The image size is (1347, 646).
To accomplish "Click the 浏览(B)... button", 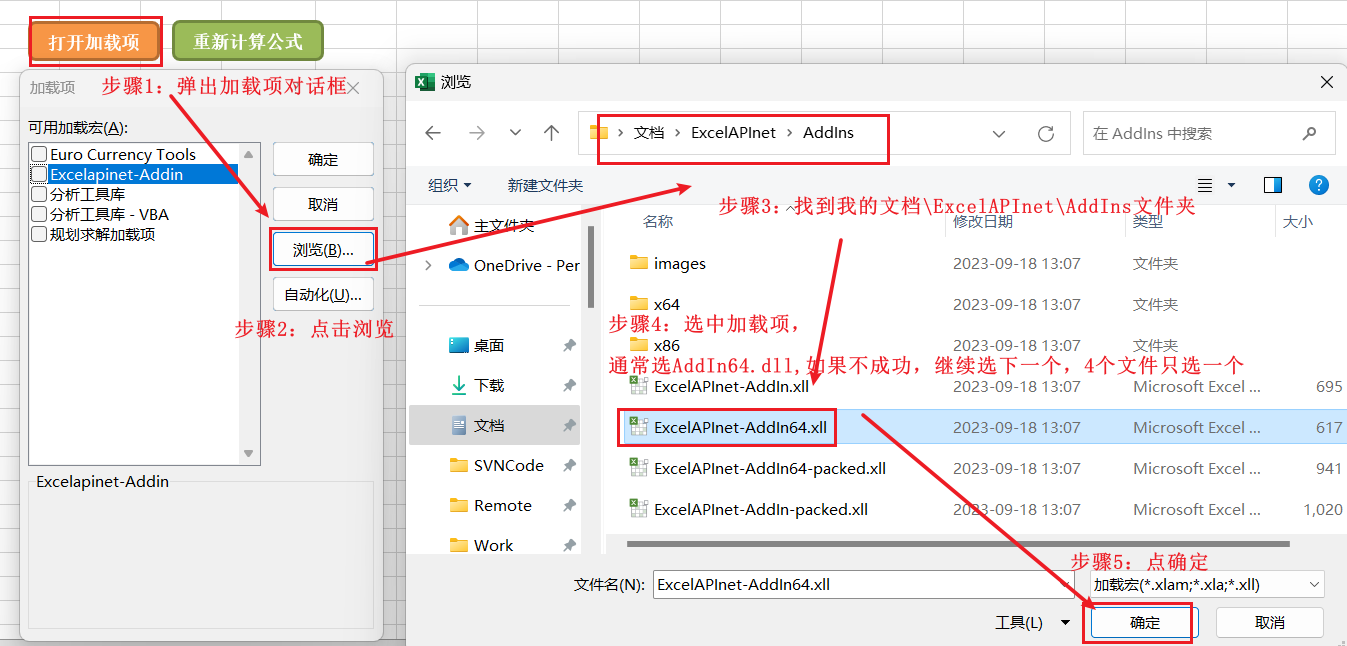I will pyautogui.click(x=323, y=250).
